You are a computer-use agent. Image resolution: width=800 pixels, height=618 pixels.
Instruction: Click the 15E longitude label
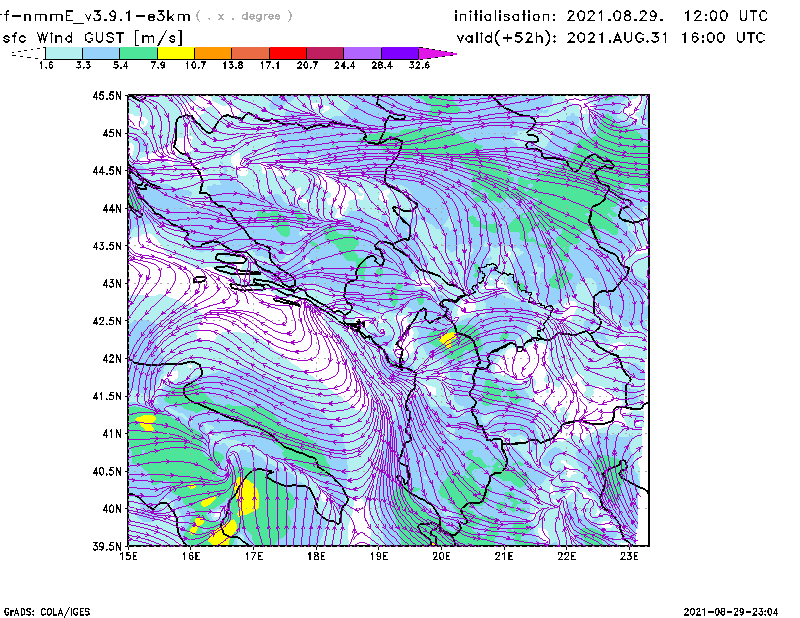pyautogui.click(x=128, y=556)
